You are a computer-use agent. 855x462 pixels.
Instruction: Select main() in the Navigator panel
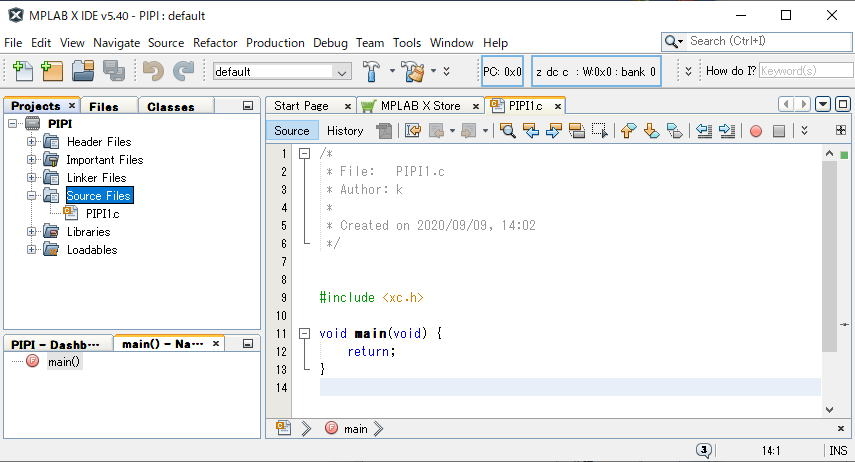tap(64, 362)
